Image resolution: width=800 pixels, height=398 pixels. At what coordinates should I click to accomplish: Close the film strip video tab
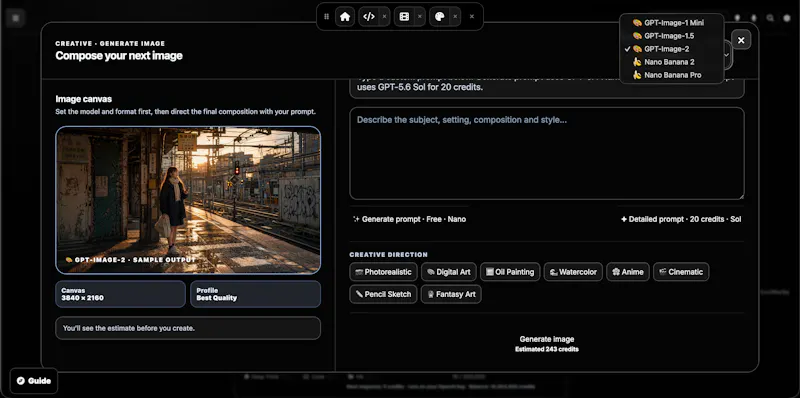(419, 17)
